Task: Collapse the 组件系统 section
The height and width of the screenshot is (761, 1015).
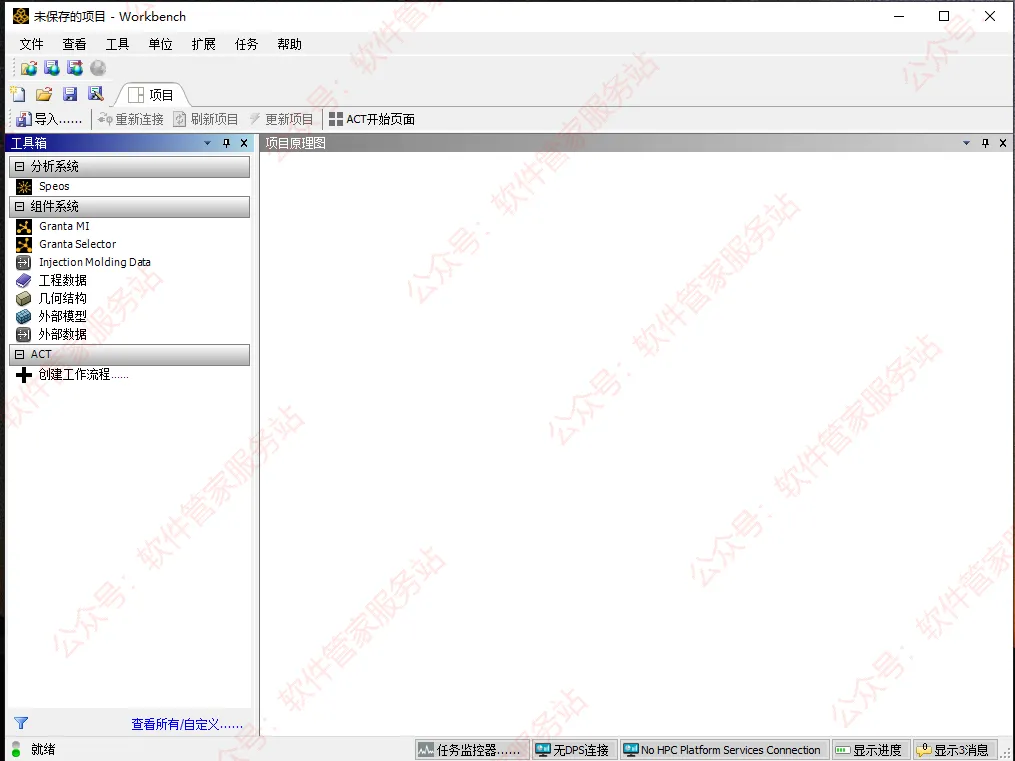Action: click(x=19, y=206)
